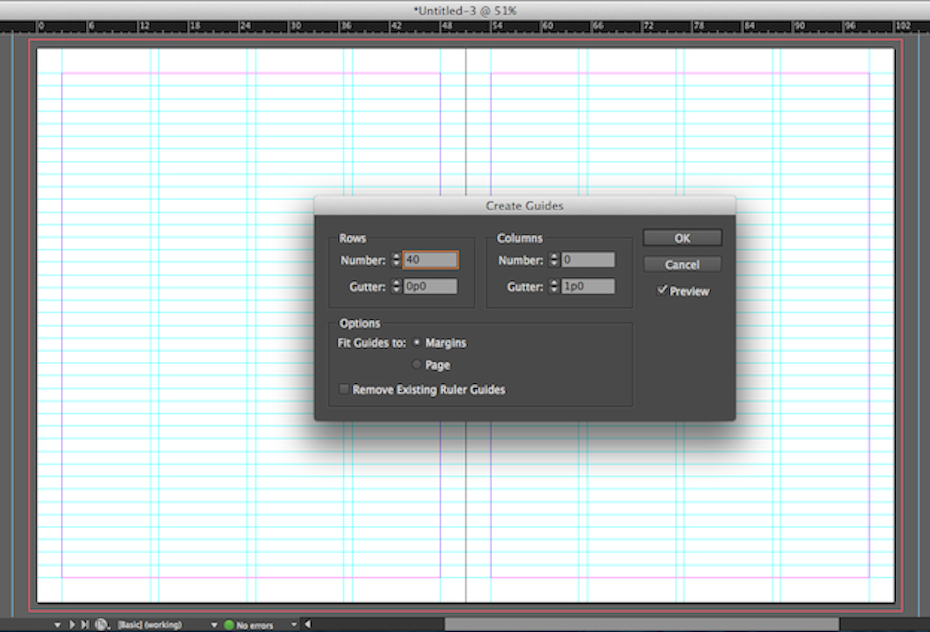The height and width of the screenshot is (632, 930).
Task: Choose Fit Guides to Margins
Action: pyautogui.click(x=417, y=343)
